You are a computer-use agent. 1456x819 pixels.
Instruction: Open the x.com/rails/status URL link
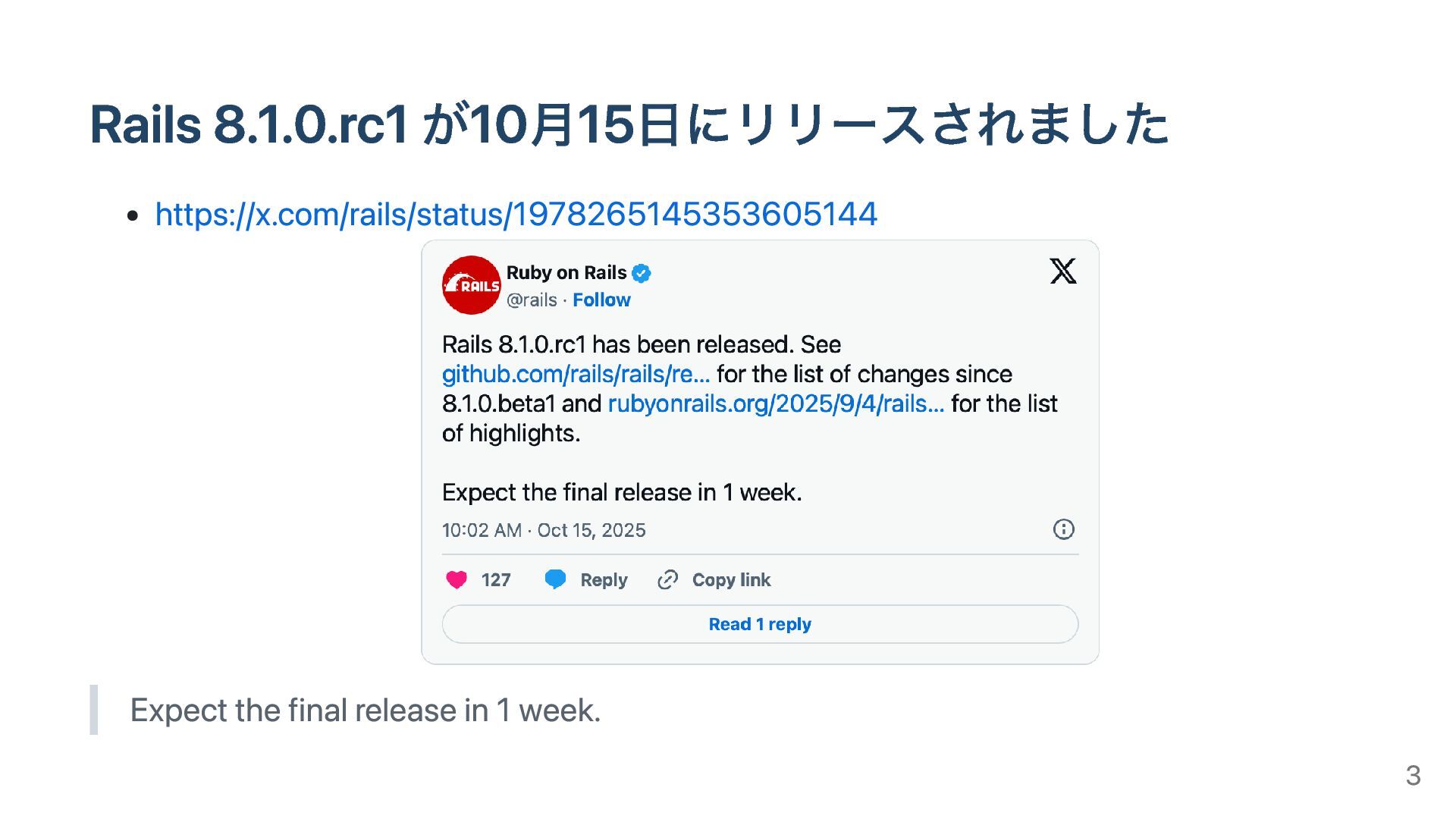tap(516, 215)
